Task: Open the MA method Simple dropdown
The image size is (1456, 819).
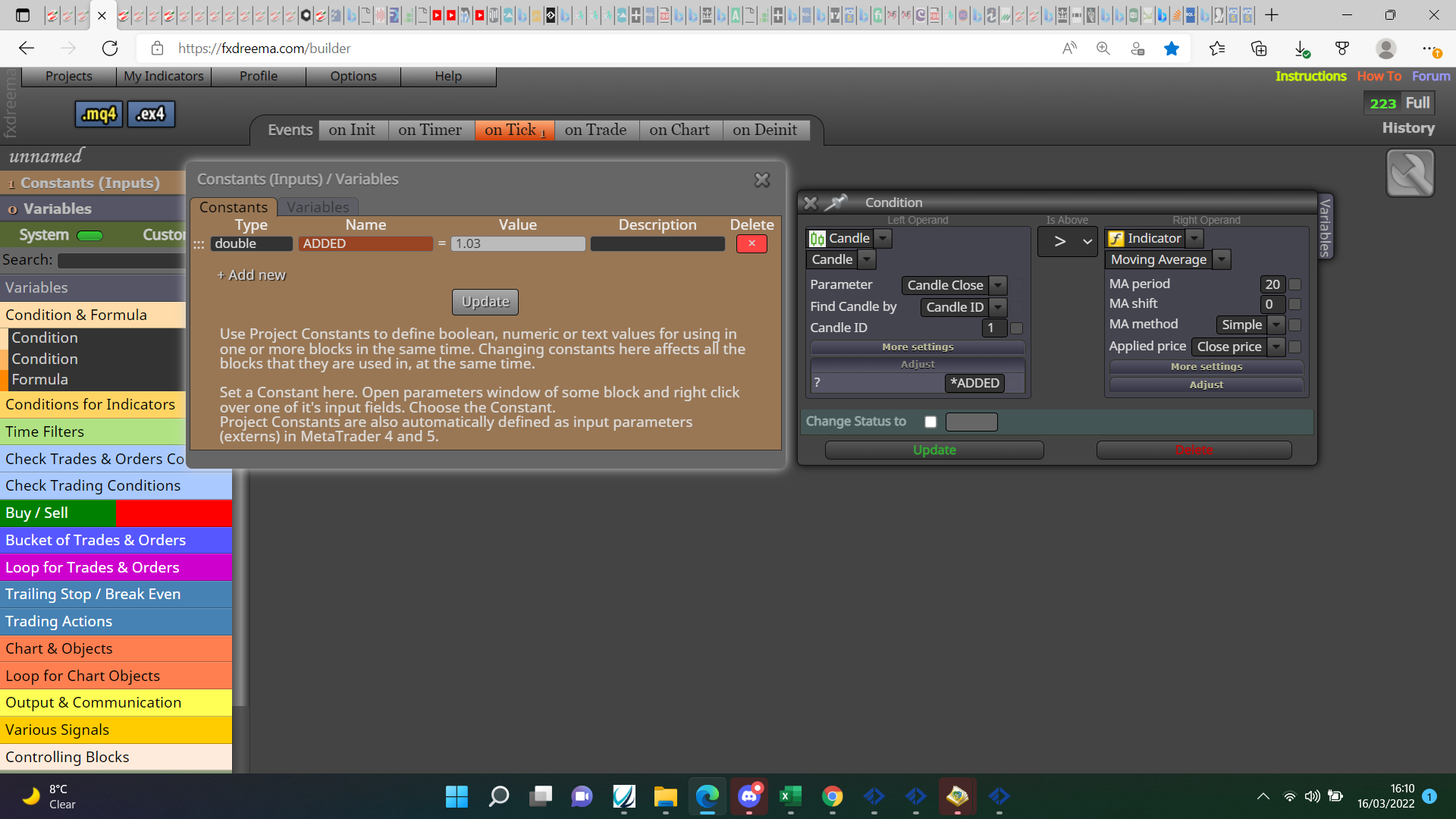Action: pyautogui.click(x=1276, y=325)
